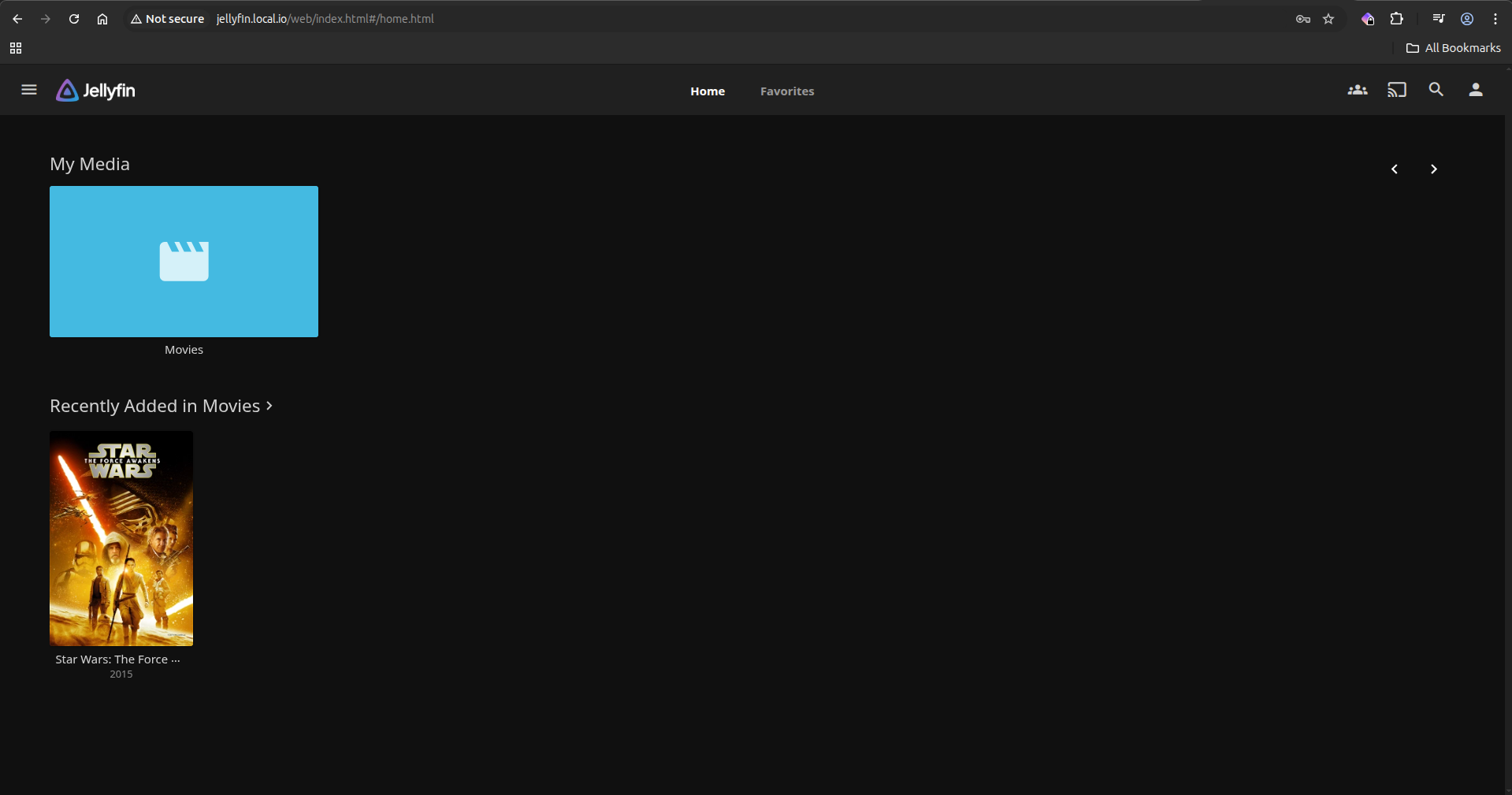
Task: Open the Jellyfin hamburger menu
Action: 29,90
